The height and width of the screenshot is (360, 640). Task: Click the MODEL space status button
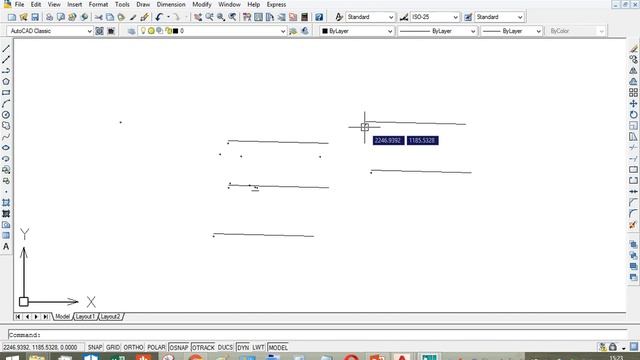(278, 347)
